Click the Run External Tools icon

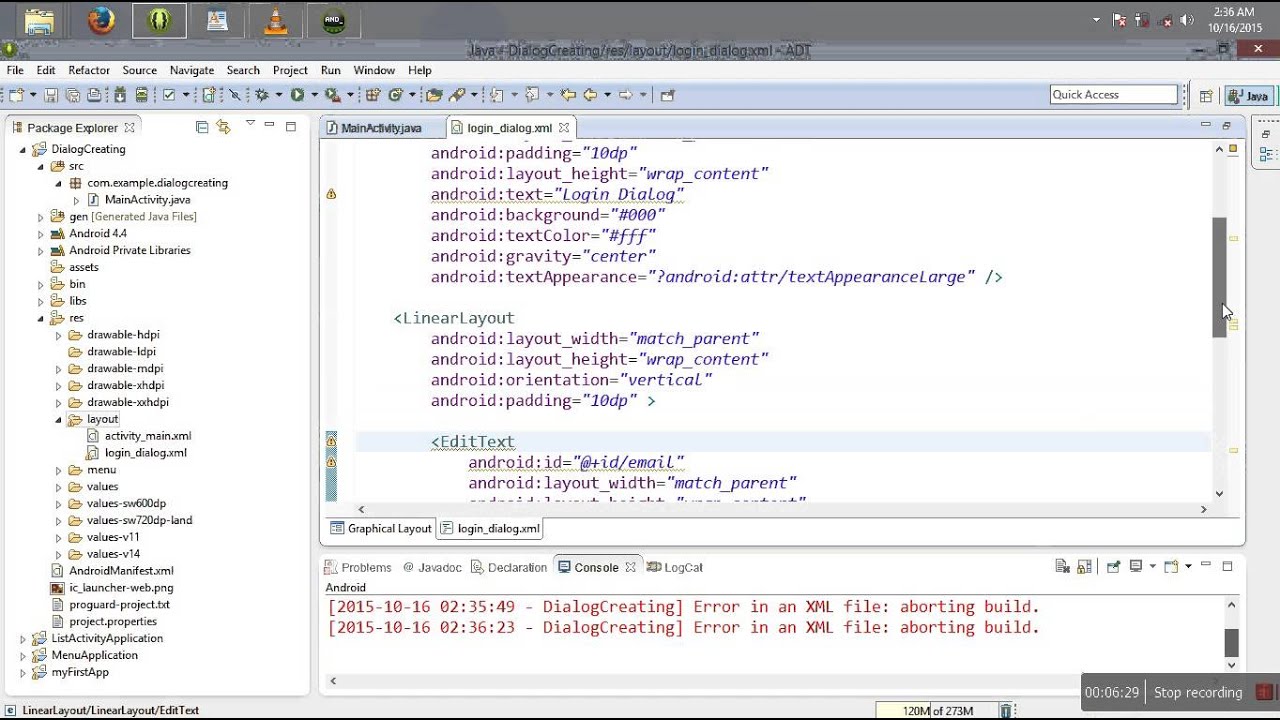(332, 95)
